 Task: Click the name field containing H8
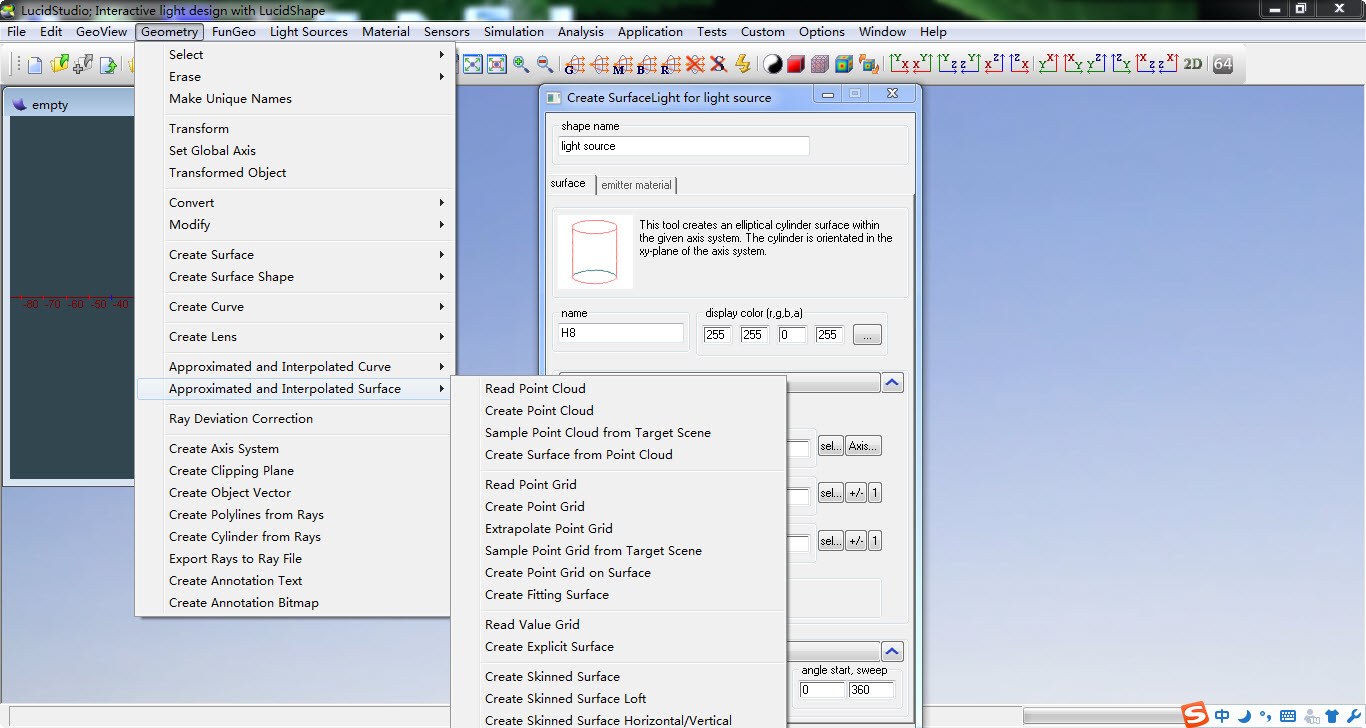(621, 333)
